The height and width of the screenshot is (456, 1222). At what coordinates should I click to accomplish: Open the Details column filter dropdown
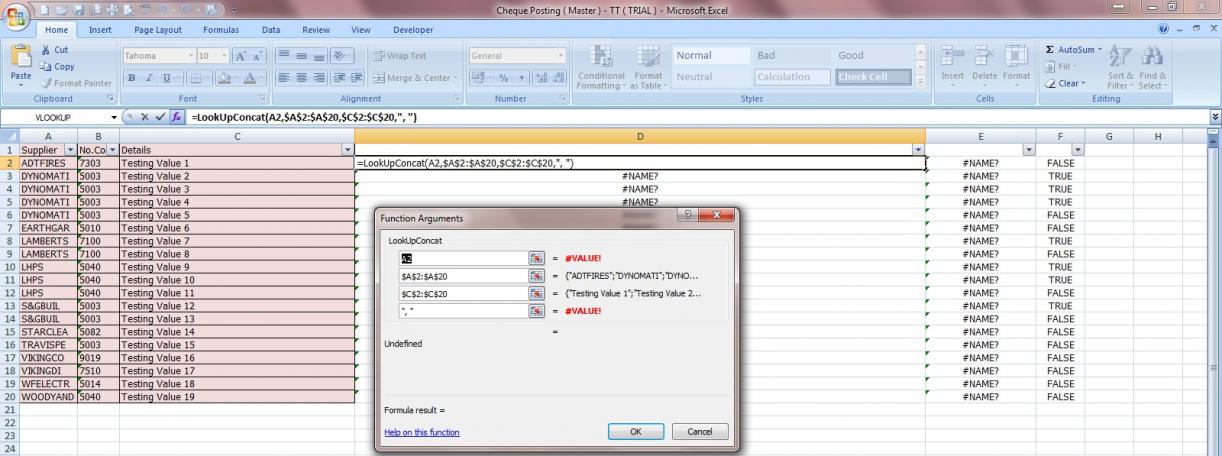tap(347, 149)
